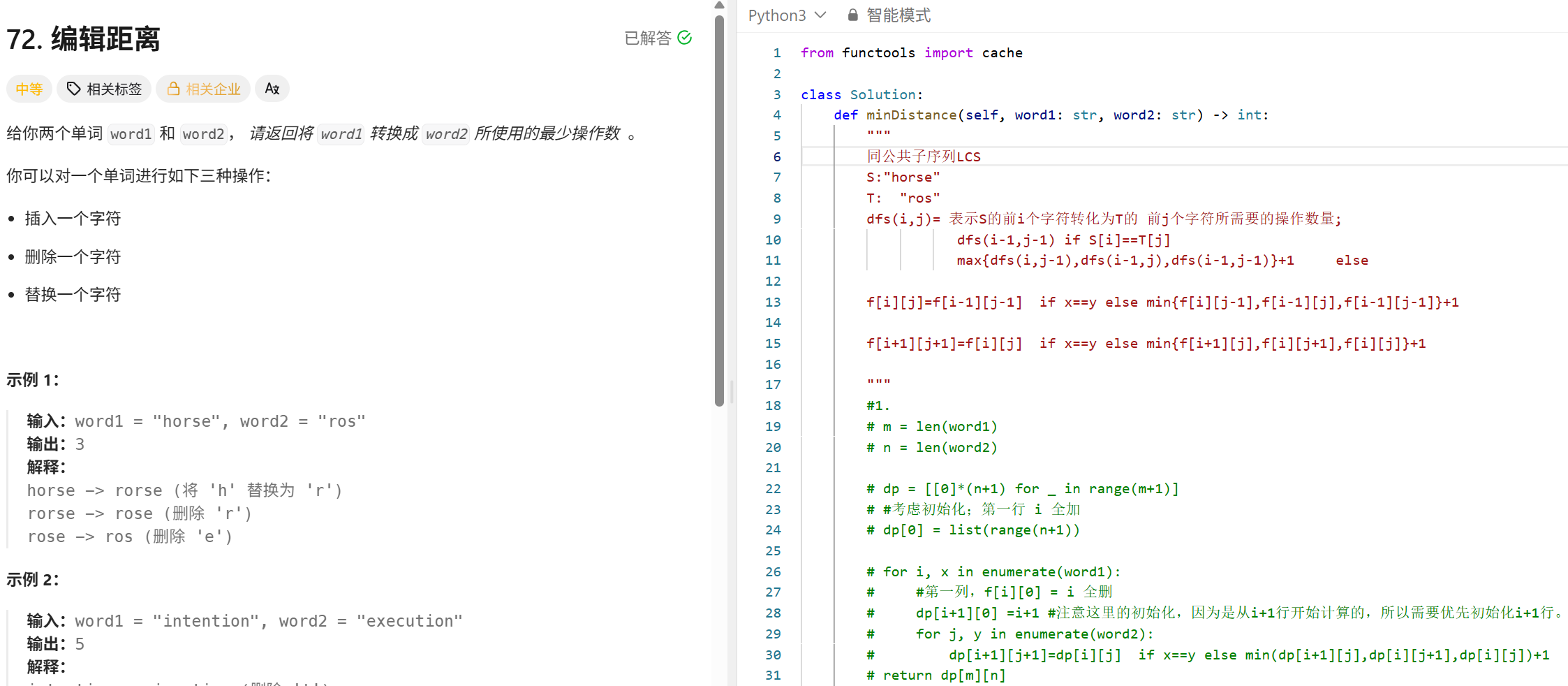Click the scroll-up arrow of the description pane

pos(719,6)
